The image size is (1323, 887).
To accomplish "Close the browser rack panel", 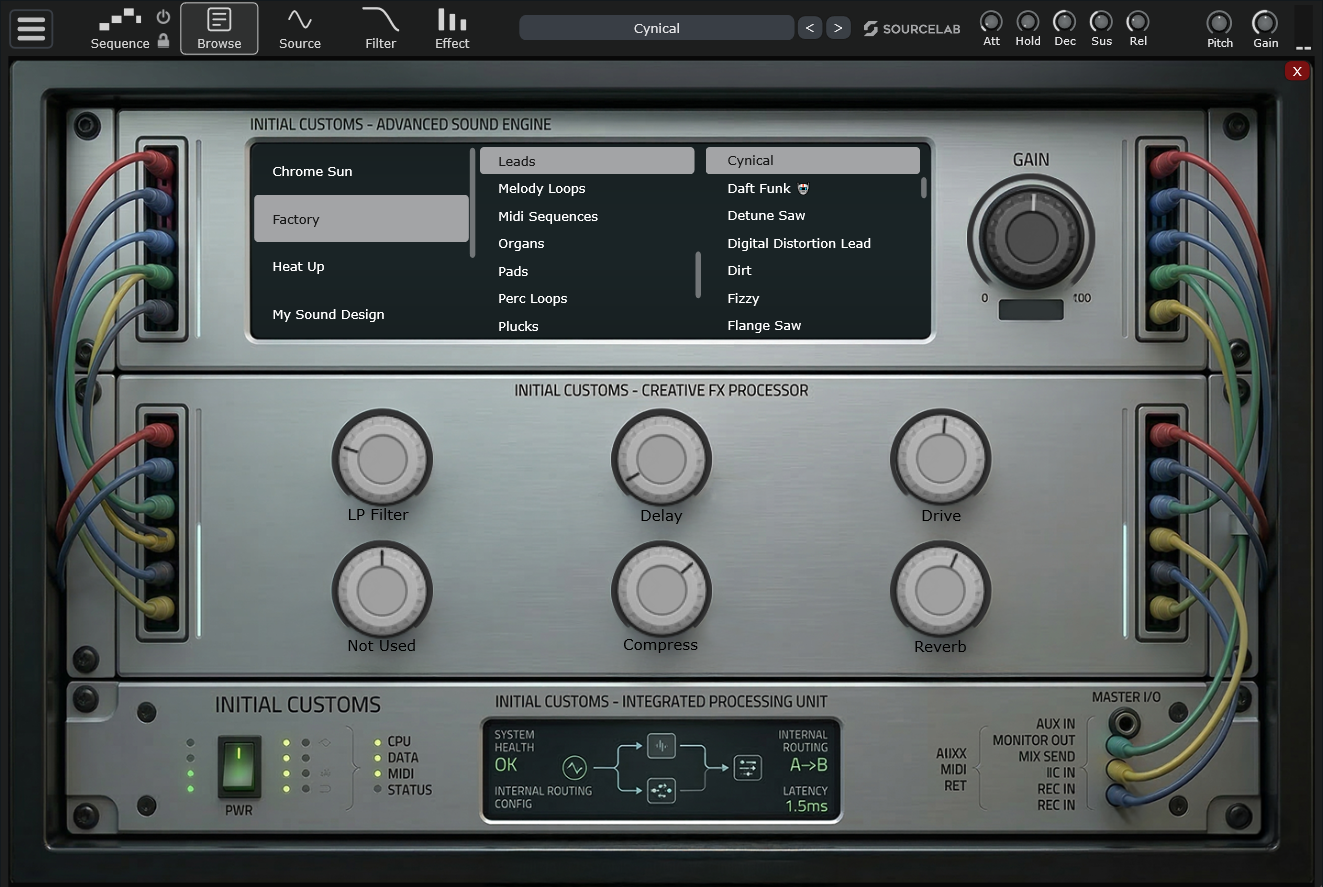I will tap(1296, 71).
